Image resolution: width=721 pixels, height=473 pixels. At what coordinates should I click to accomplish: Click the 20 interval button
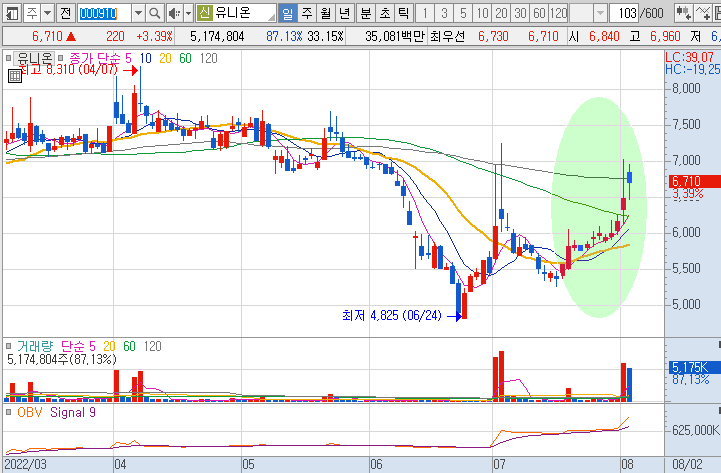pyautogui.click(x=501, y=13)
